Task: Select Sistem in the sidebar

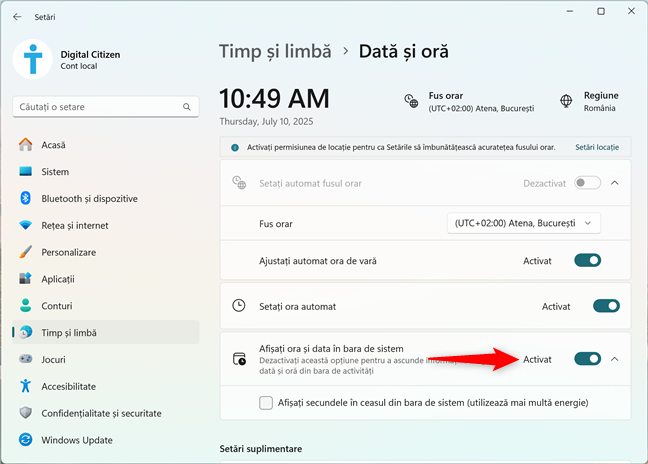Action: click(106, 172)
